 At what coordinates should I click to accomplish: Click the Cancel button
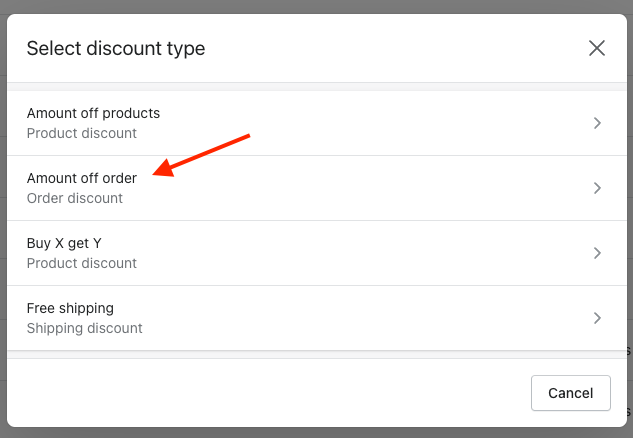tap(571, 393)
